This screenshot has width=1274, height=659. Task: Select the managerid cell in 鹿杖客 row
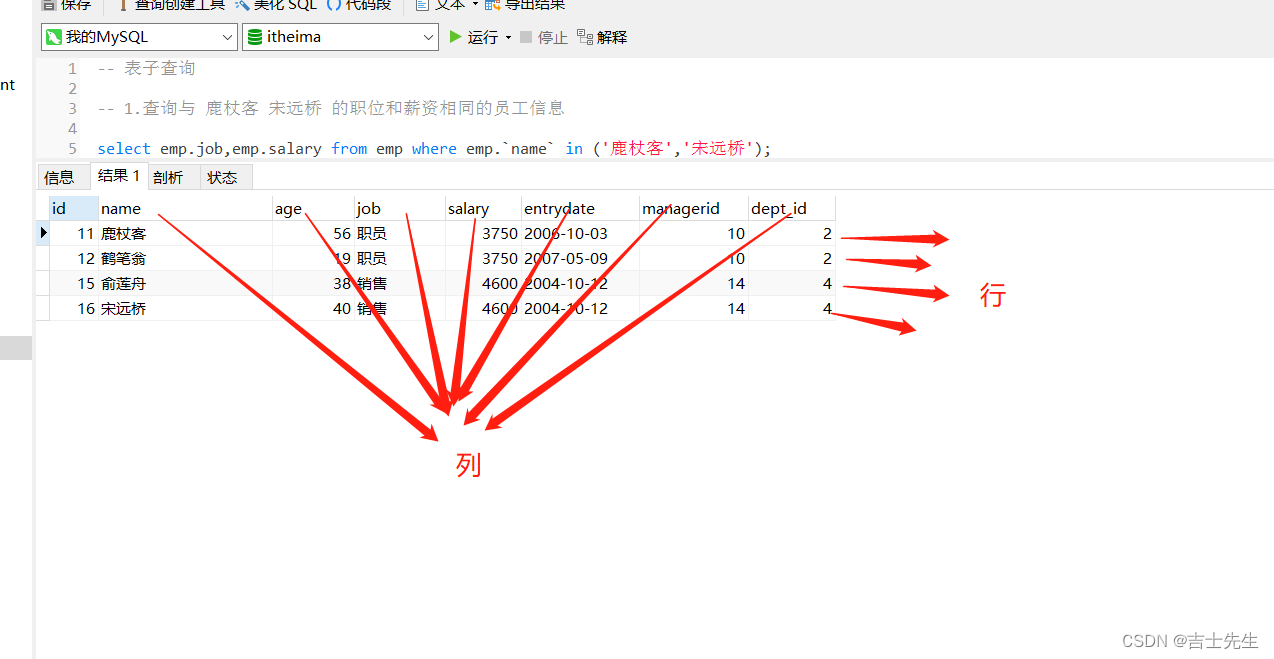point(694,233)
